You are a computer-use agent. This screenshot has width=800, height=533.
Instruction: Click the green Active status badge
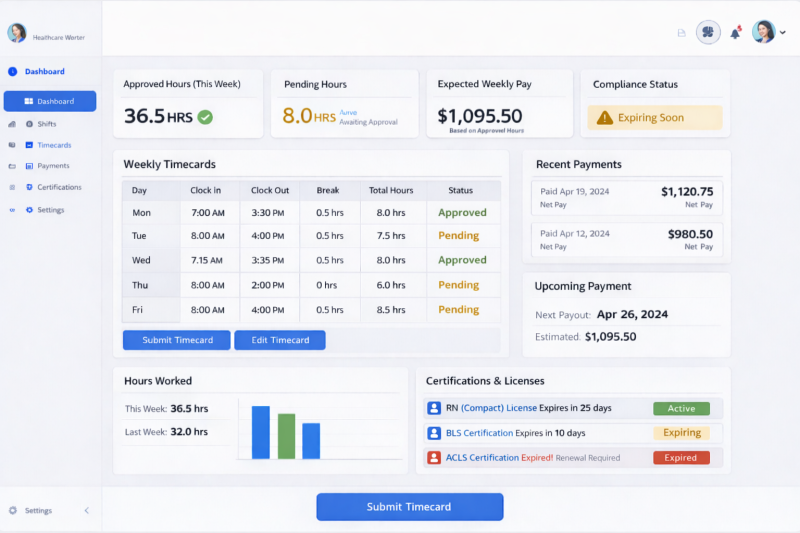(x=681, y=409)
